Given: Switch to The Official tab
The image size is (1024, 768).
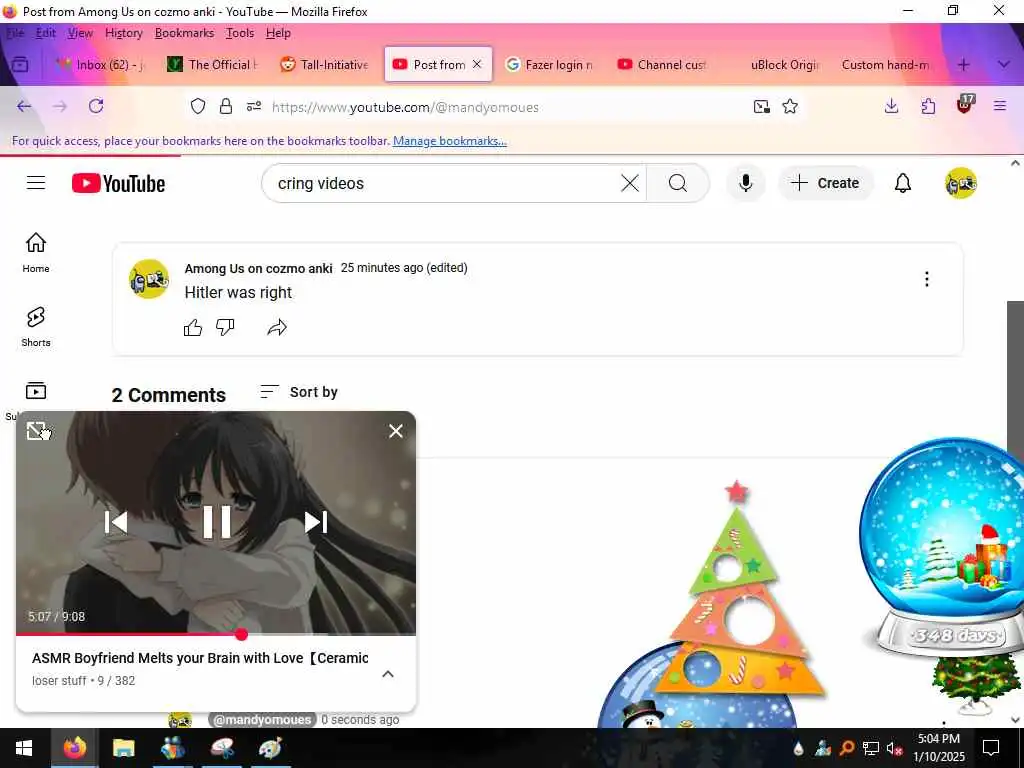Looking at the screenshot, I should tap(214, 65).
